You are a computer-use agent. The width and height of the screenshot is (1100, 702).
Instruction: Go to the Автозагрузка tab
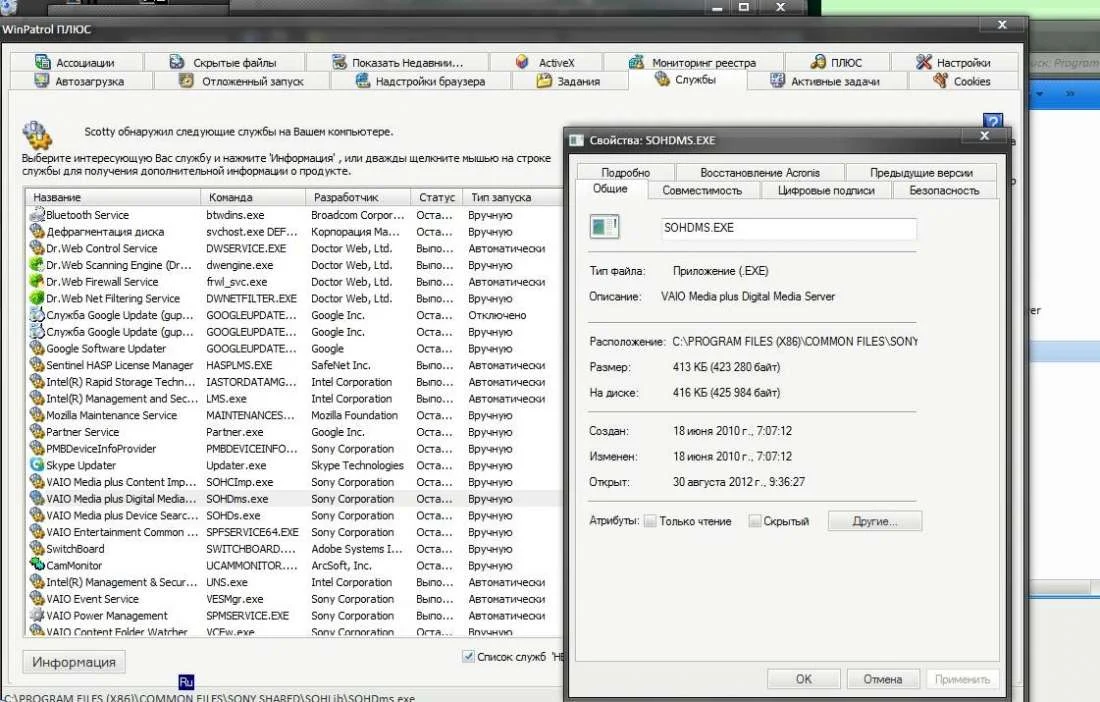click(x=80, y=81)
